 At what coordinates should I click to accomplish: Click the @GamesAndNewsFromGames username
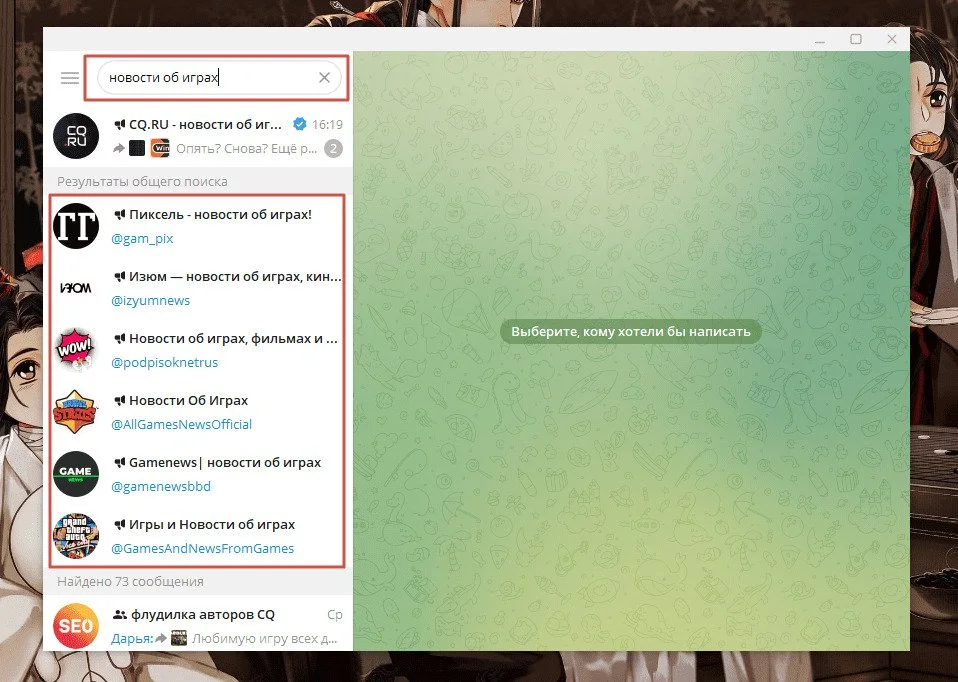[x=202, y=549]
